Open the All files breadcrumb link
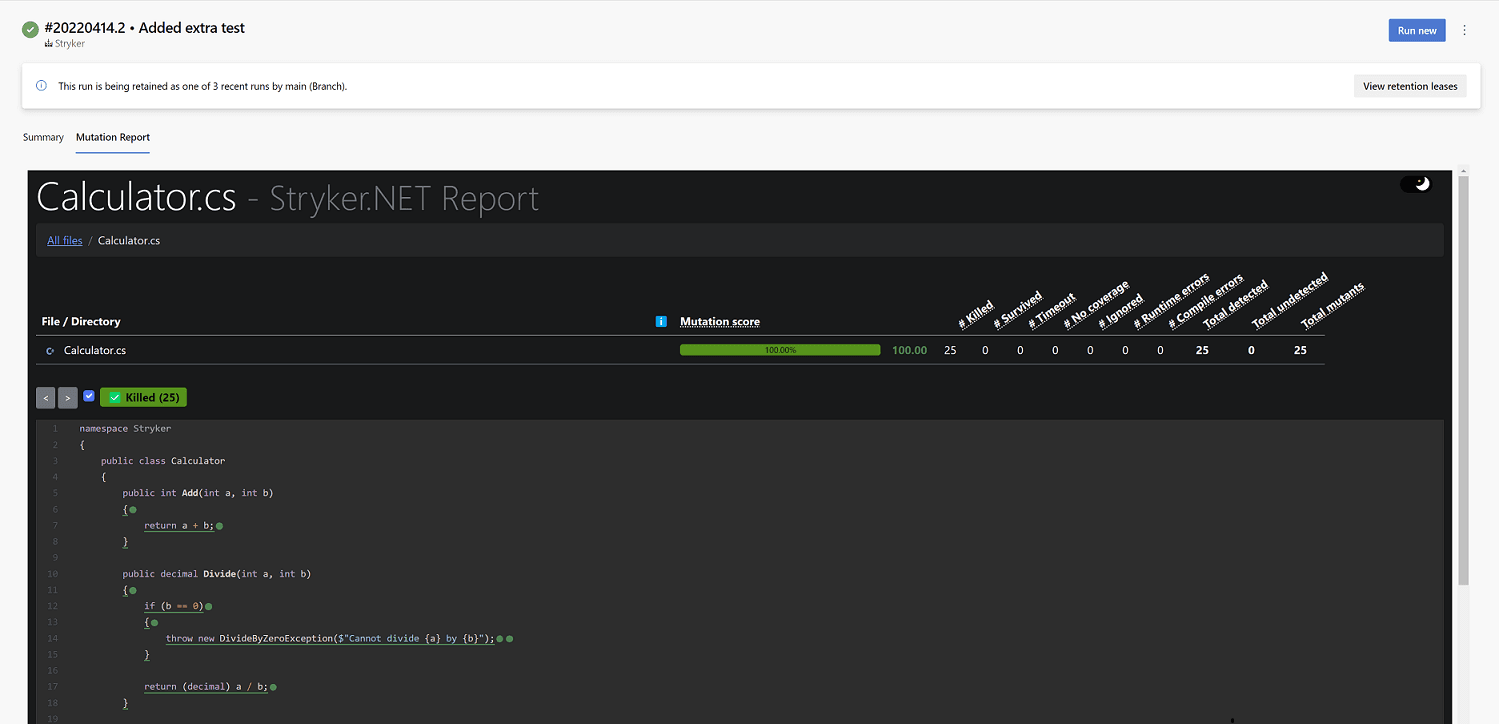The image size is (1499, 724). click(65, 241)
